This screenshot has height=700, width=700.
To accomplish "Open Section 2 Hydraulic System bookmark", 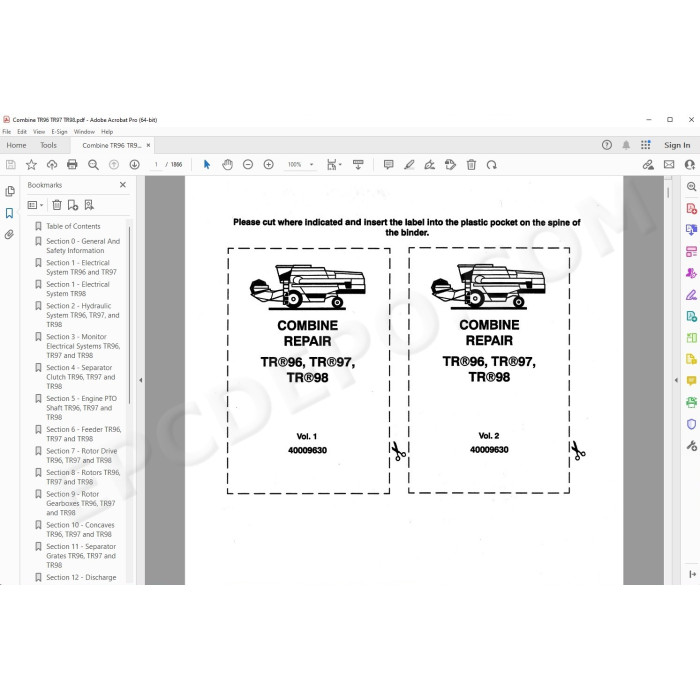I will [83, 315].
